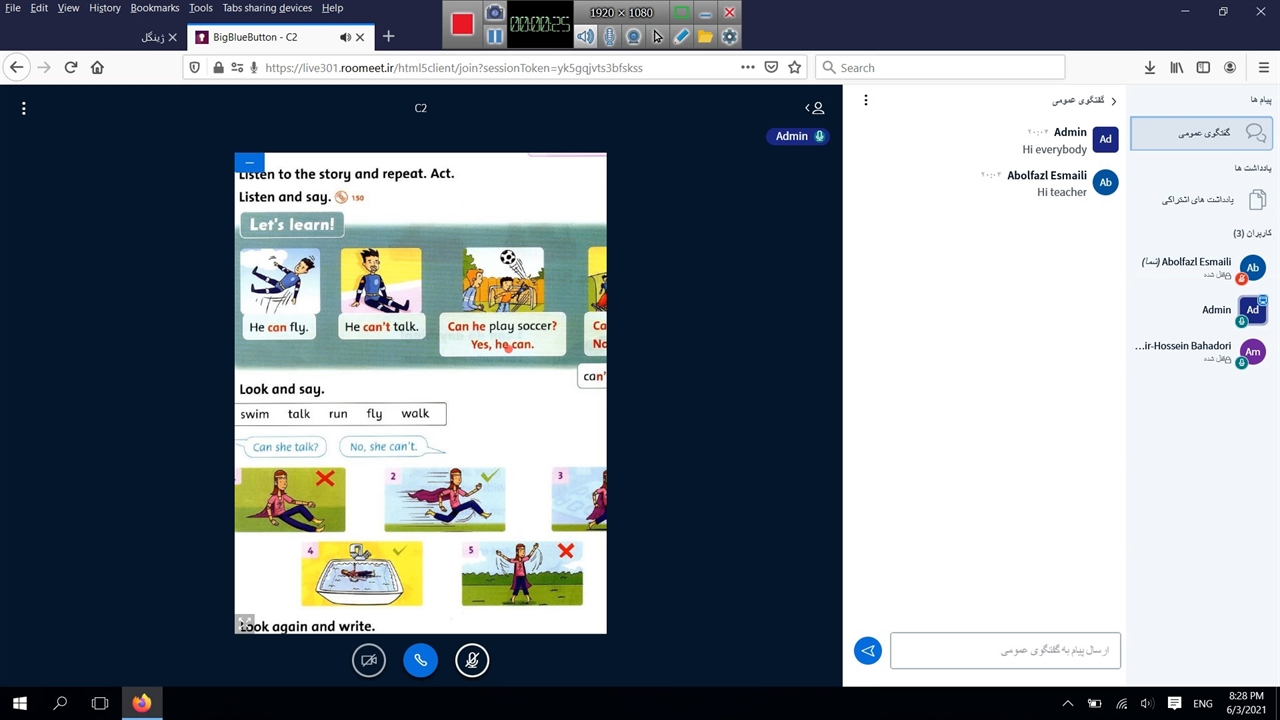Open the recorder's pencil drawing tool

pyautogui.click(x=681, y=36)
